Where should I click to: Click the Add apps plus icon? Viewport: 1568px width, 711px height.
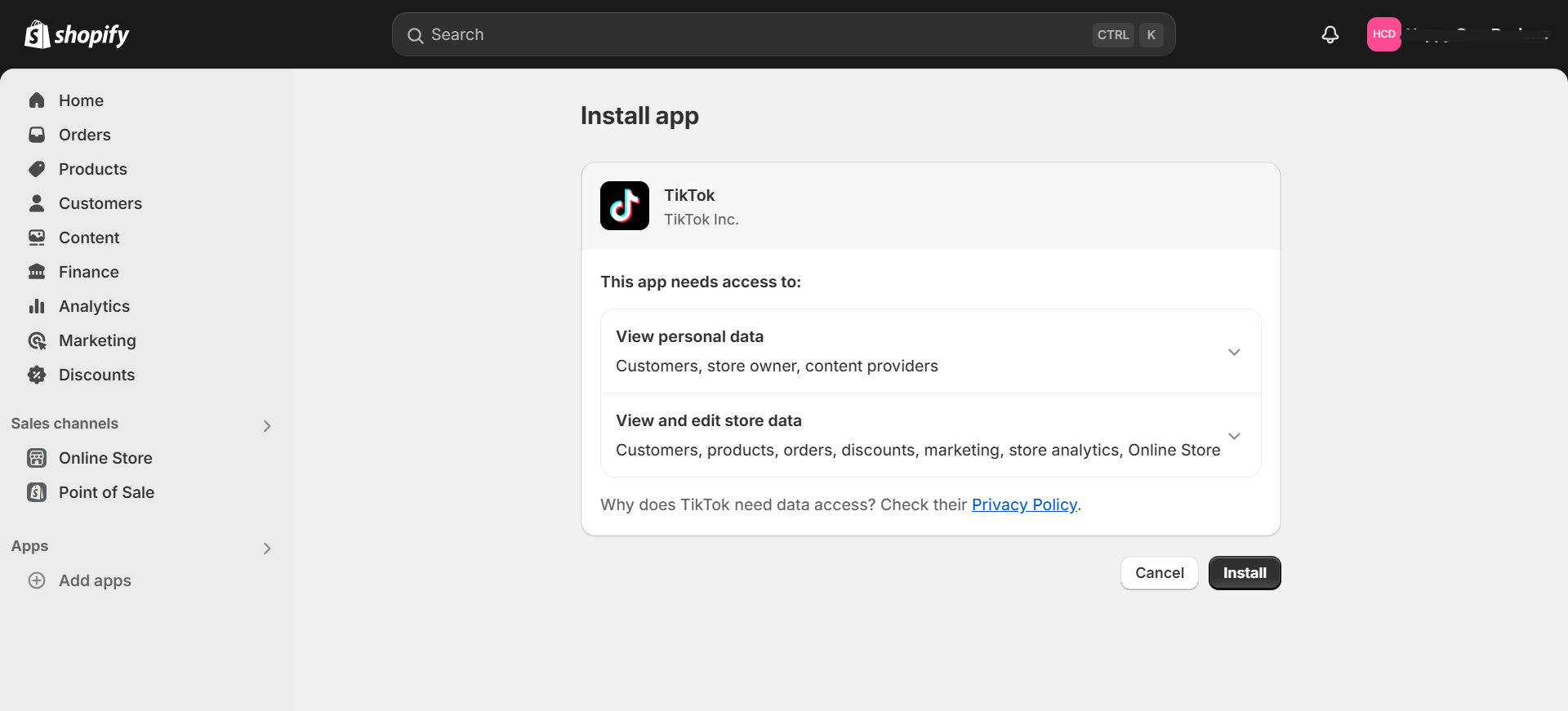coord(37,580)
